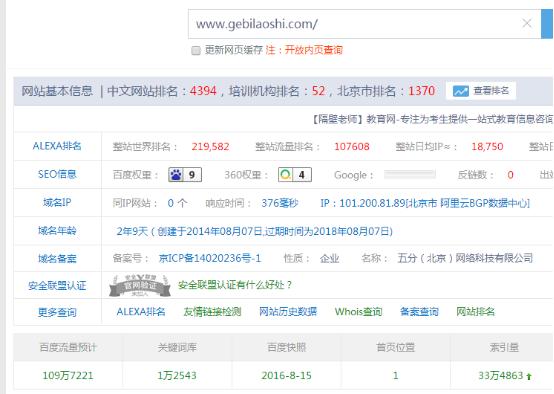Open the 友情链接检测 link
The width and height of the screenshot is (554, 394).
coord(212,312)
